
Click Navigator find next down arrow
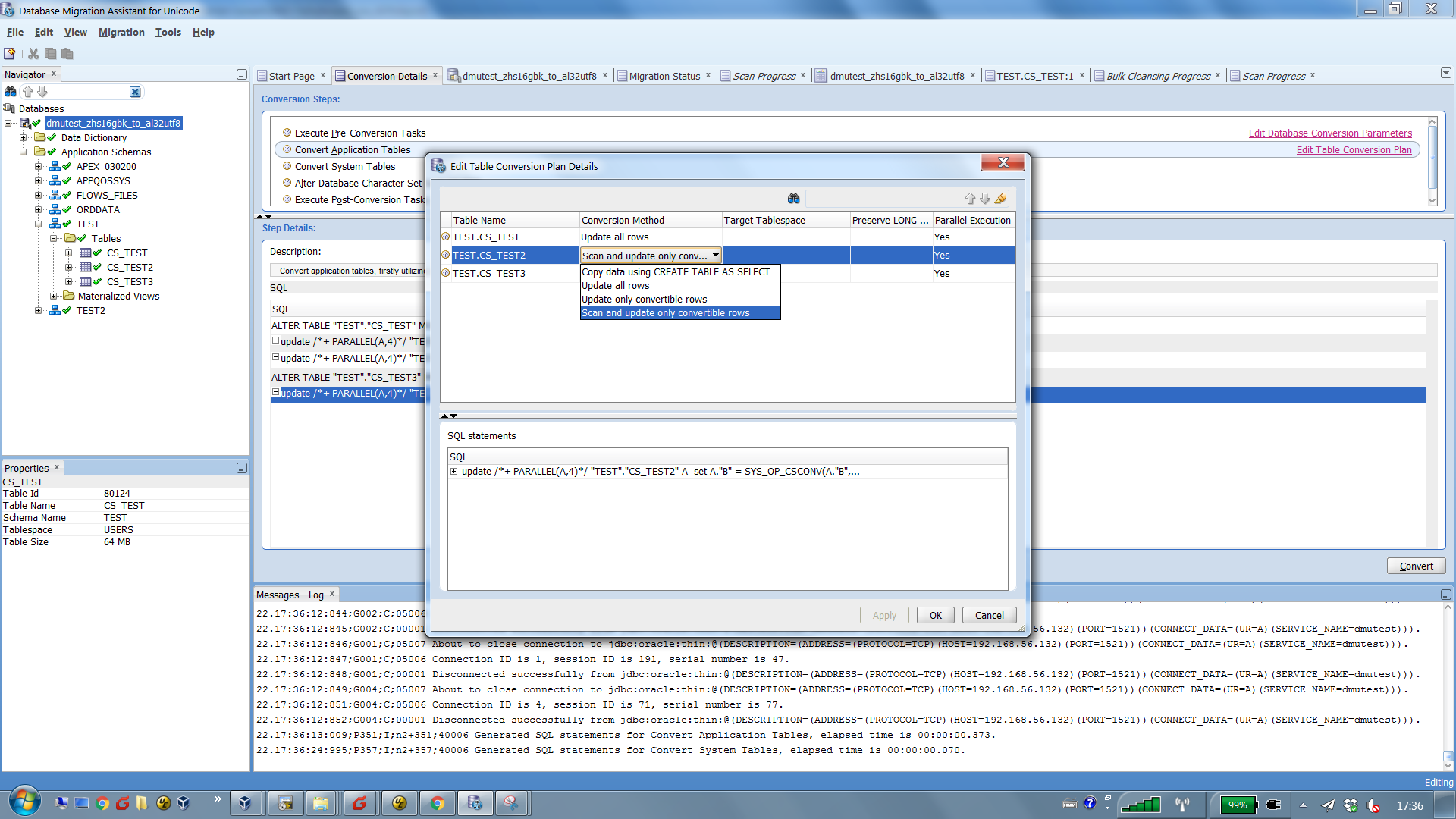pyautogui.click(x=42, y=92)
